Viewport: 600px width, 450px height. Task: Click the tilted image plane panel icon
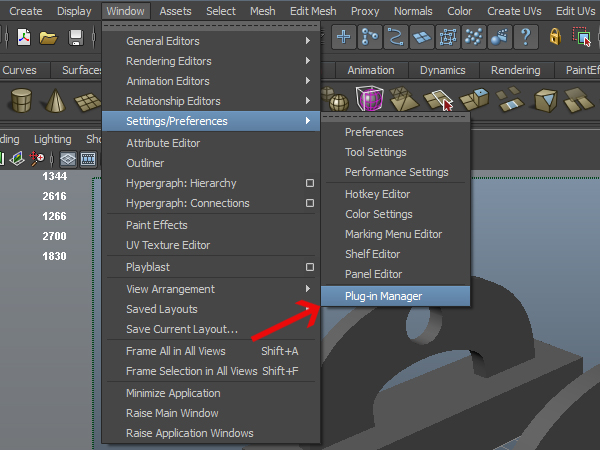click(x=17, y=158)
